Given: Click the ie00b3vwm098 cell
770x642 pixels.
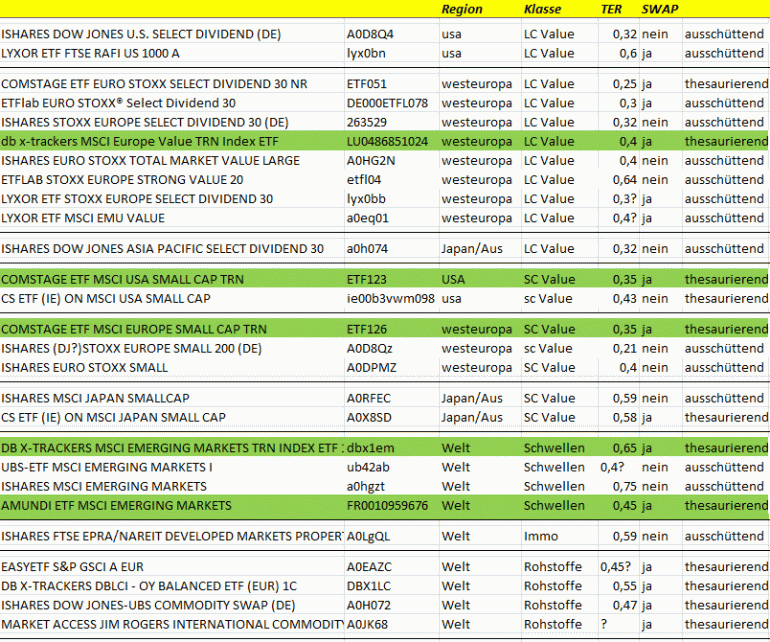Looking at the screenshot, I should point(390,299).
